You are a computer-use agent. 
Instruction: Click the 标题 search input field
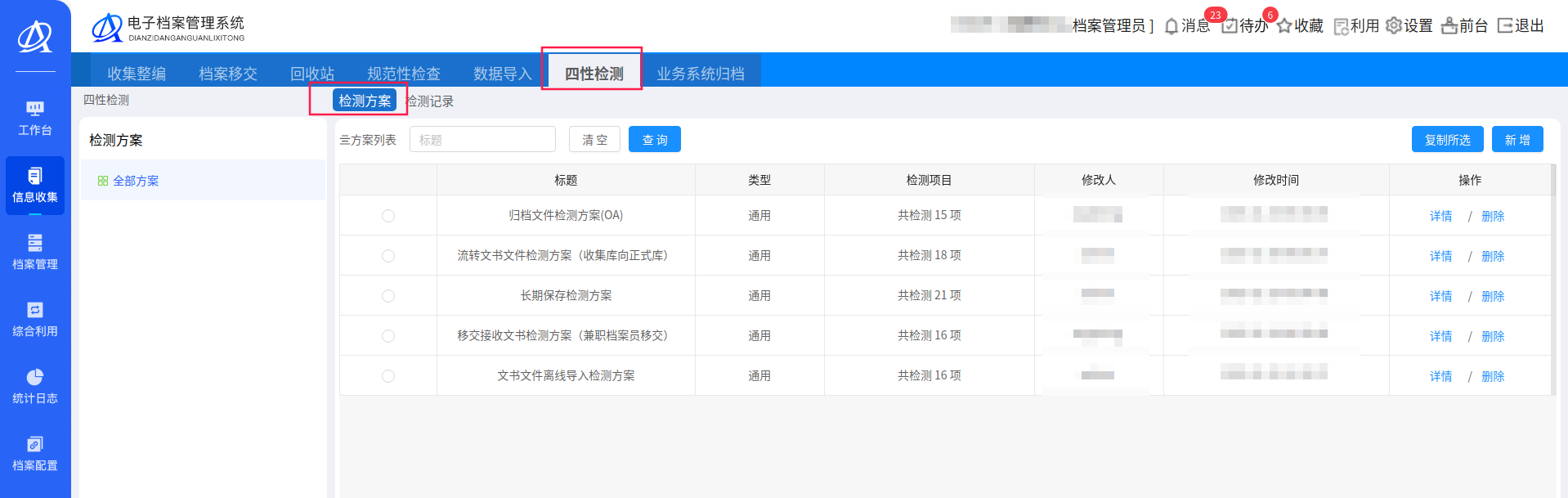coord(482,140)
